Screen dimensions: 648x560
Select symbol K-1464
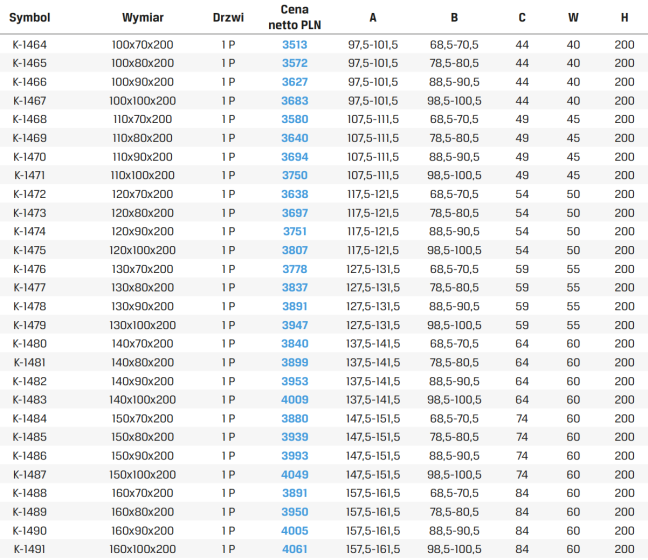(x=29, y=45)
